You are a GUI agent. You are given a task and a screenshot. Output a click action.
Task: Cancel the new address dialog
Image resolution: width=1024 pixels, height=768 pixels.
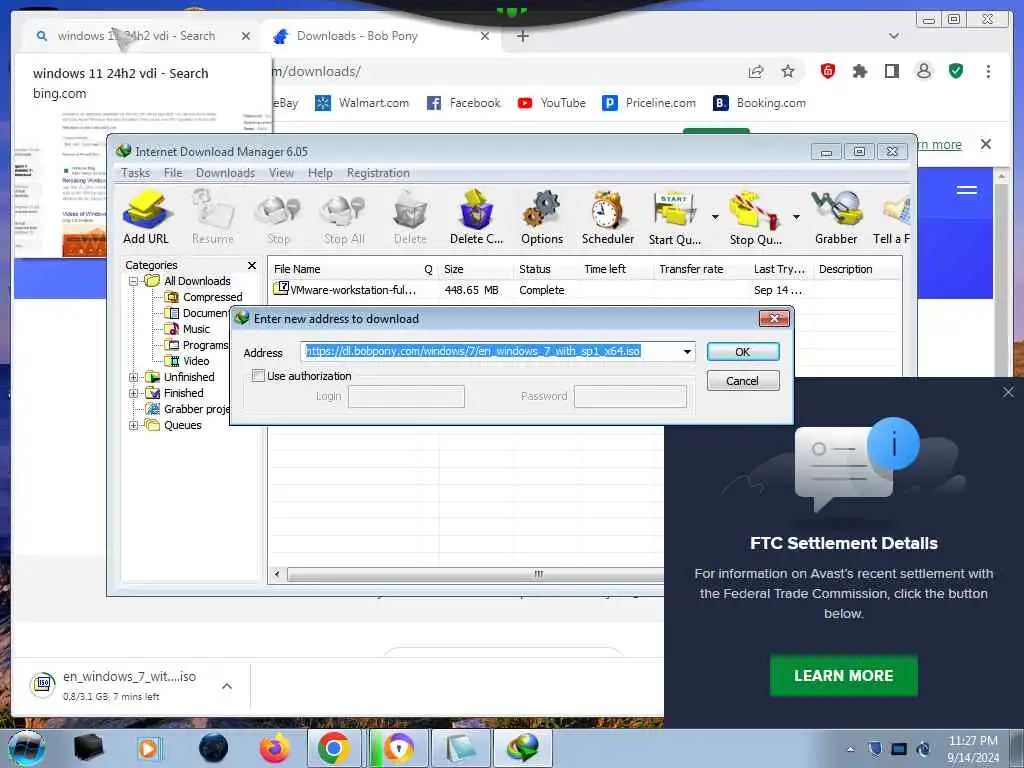point(743,381)
